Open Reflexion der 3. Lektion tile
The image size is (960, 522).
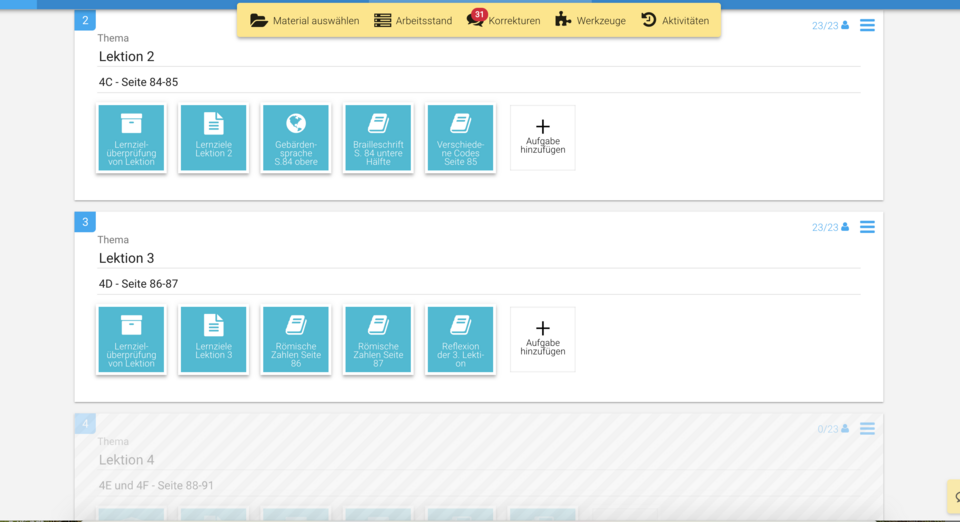(460, 340)
